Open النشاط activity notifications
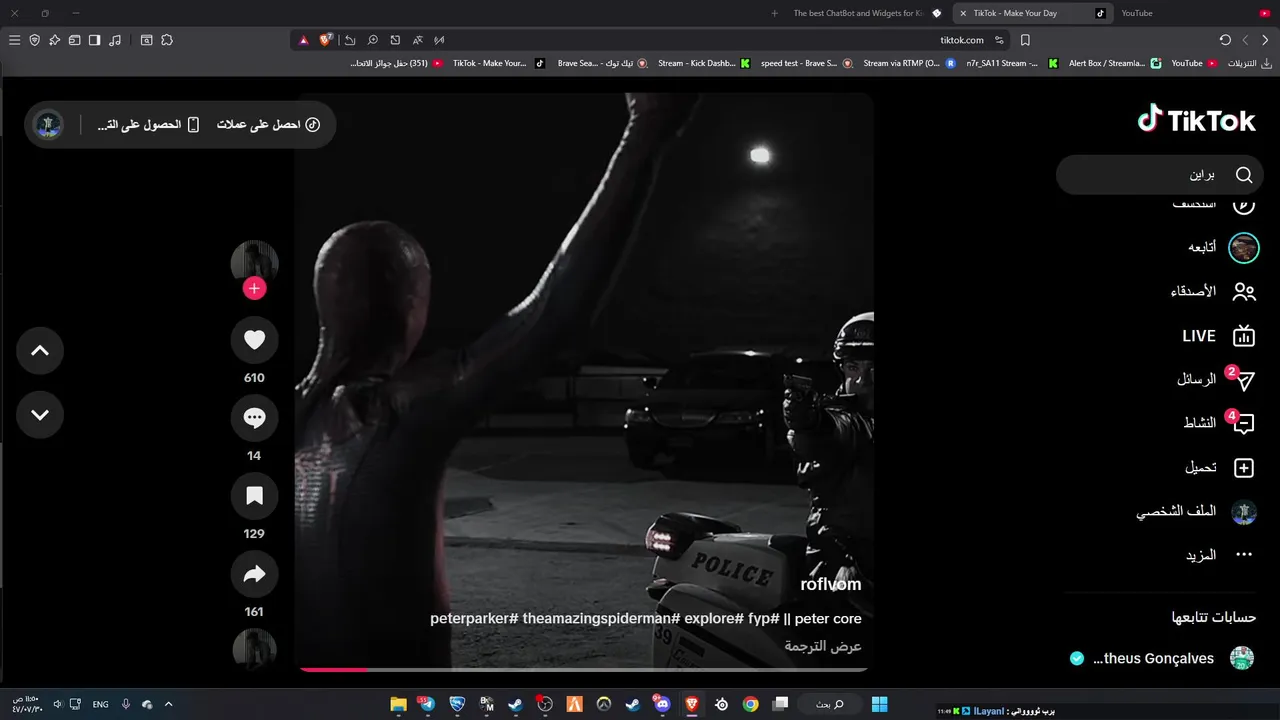1280x720 pixels. [x=1217, y=423]
